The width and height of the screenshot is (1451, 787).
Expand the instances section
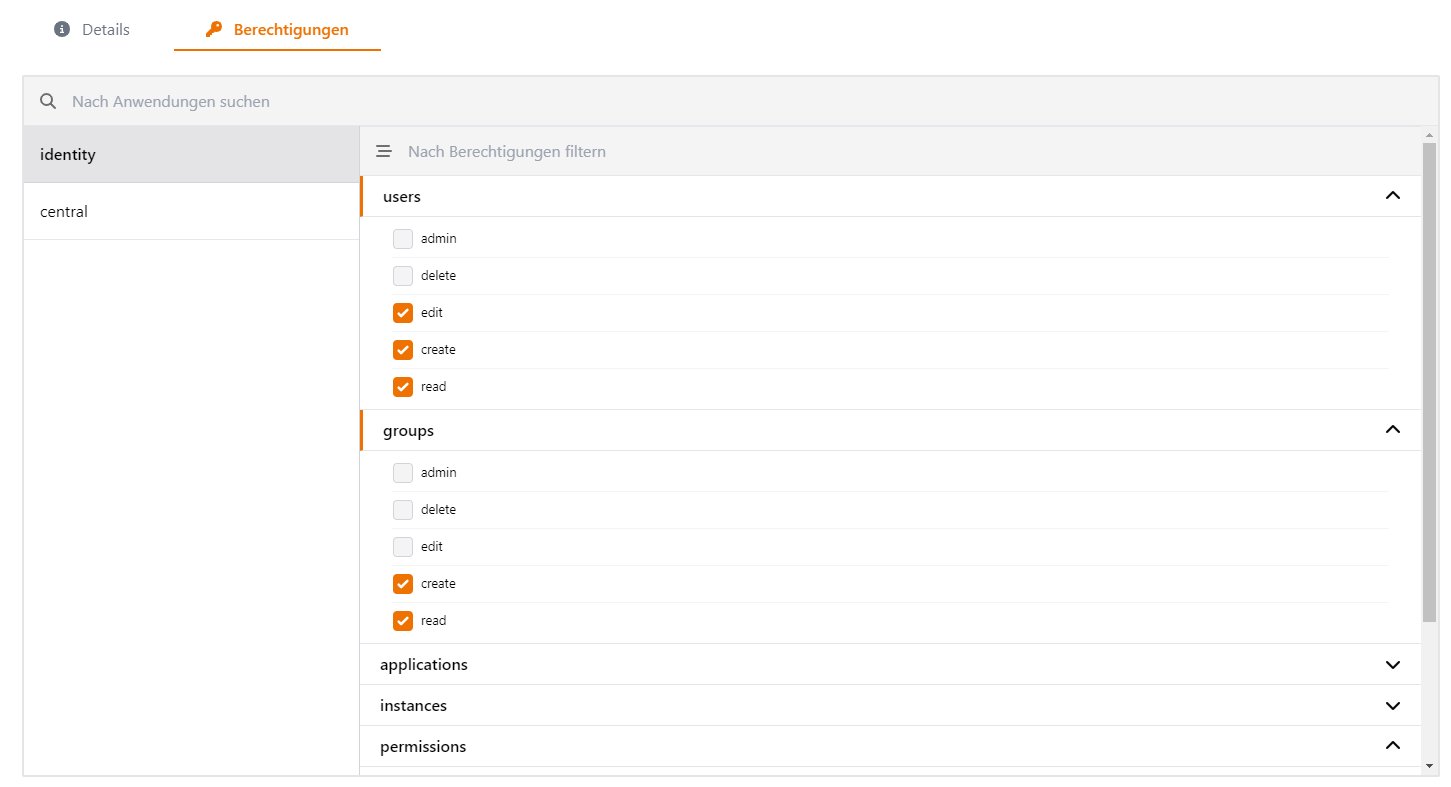1392,706
